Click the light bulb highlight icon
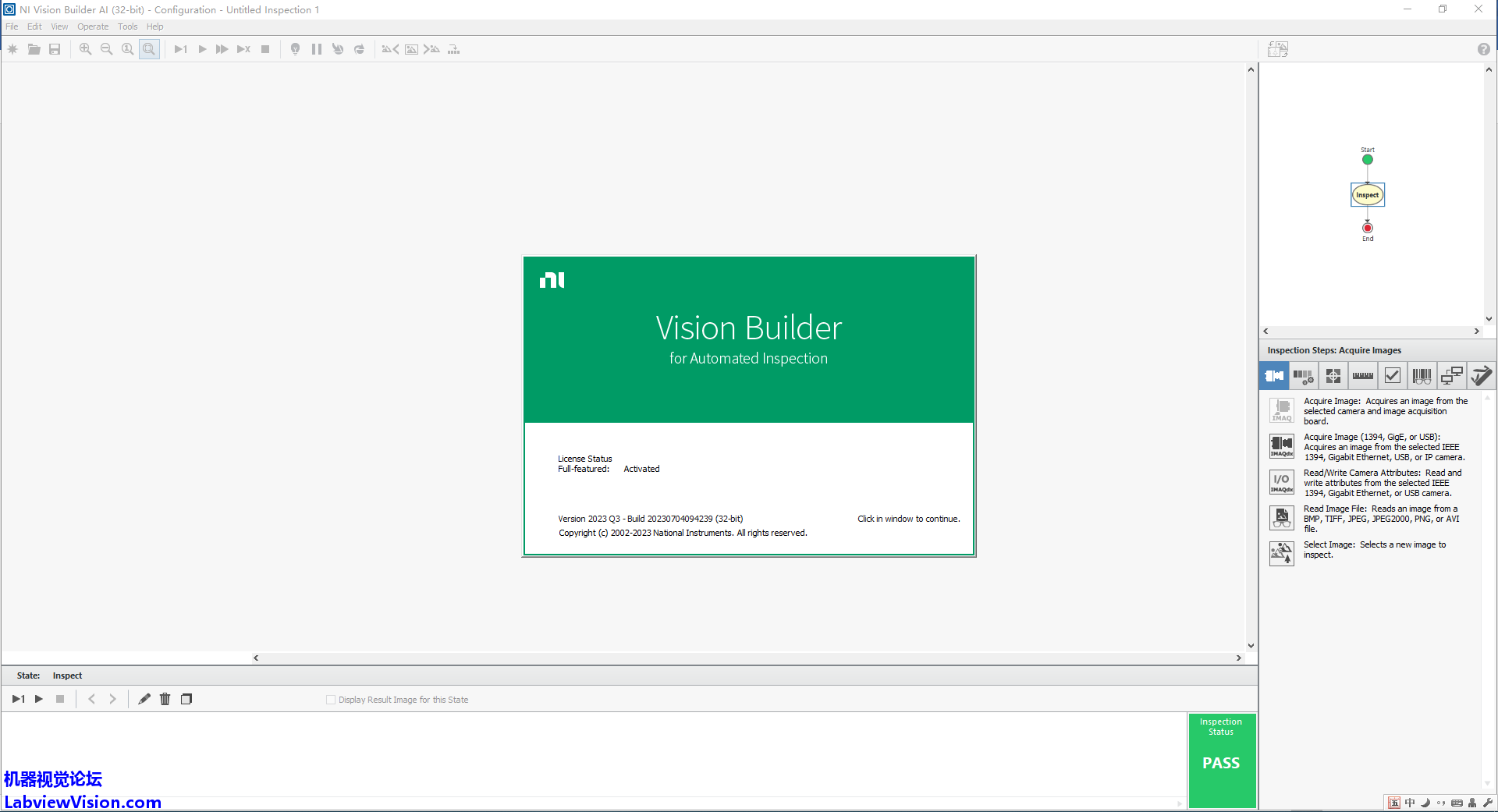This screenshot has width=1498, height=812. click(x=295, y=49)
